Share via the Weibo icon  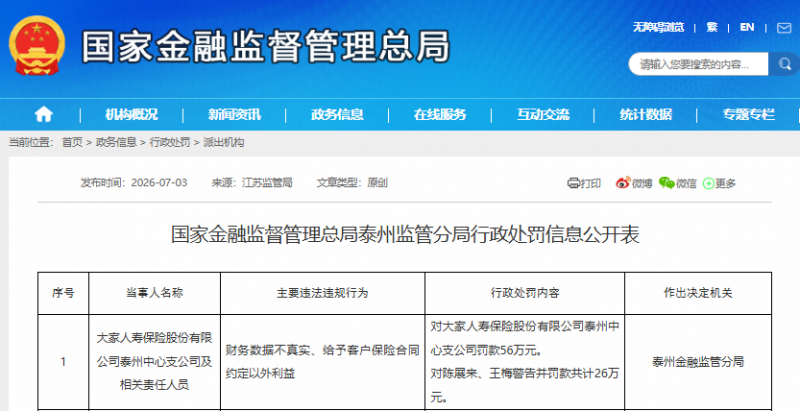point(623,183)
